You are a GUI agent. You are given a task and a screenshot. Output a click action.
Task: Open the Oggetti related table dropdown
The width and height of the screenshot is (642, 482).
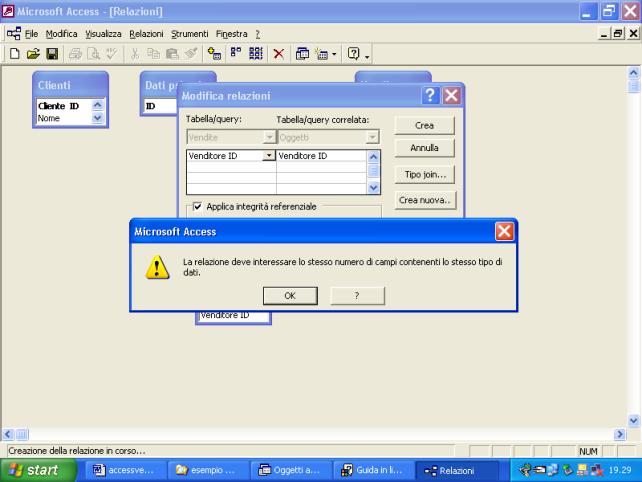372,137
